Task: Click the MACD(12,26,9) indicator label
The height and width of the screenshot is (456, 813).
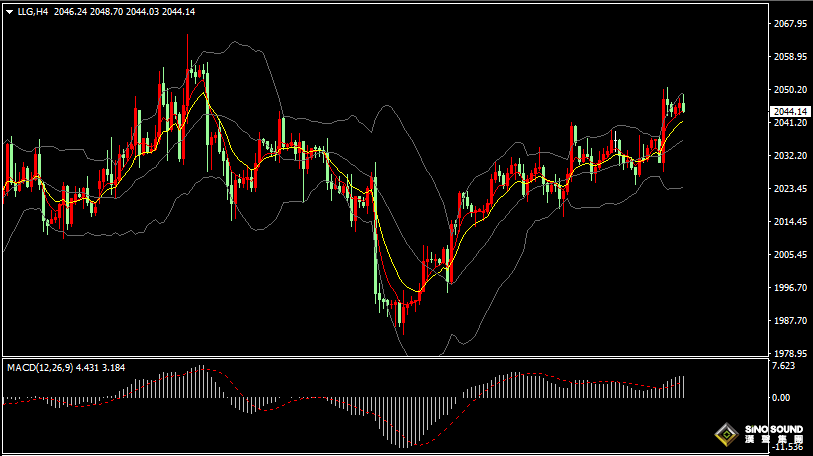Action: 38,367
